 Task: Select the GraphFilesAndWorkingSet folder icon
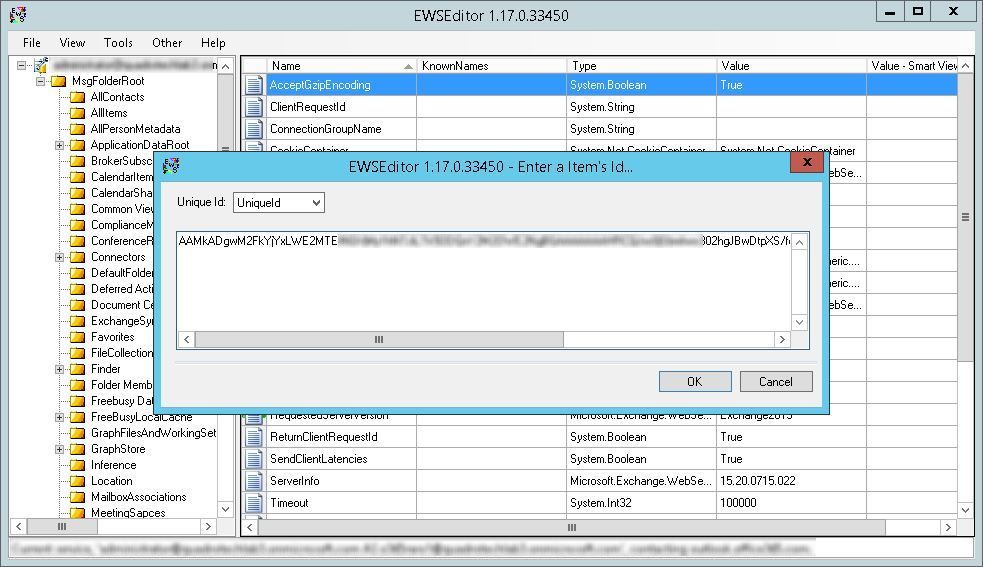click(x=77, y=433)
